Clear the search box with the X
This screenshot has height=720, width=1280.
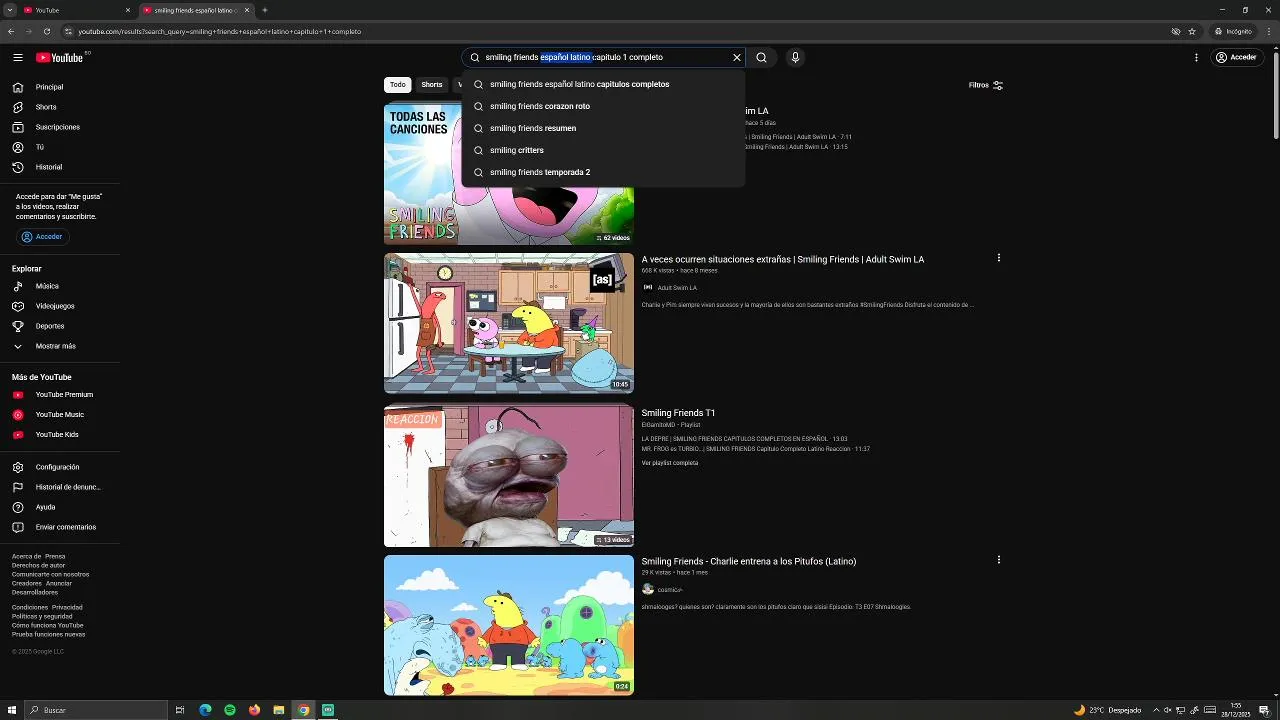tap(737, 58)
